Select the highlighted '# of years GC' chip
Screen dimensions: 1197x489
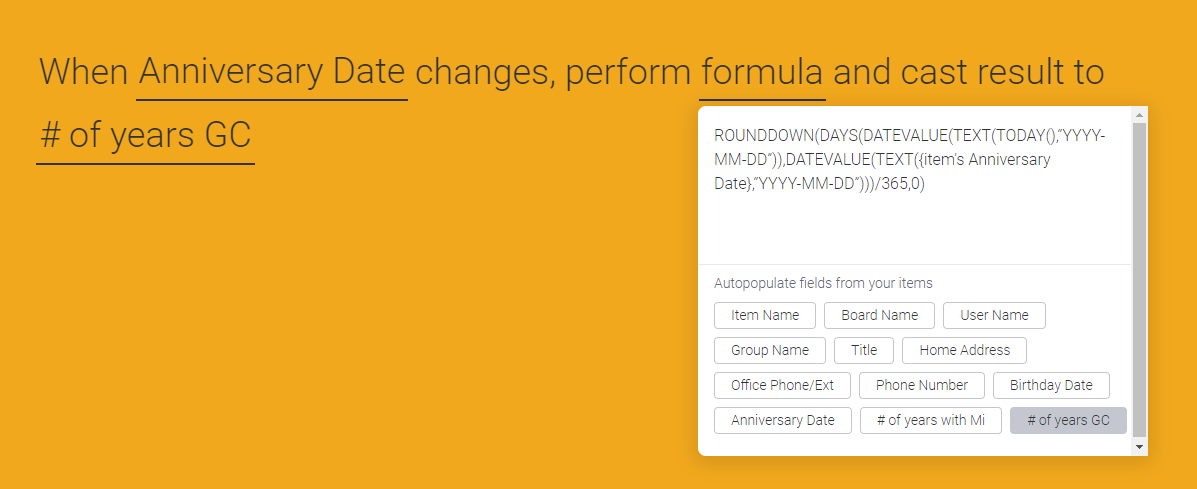1068,420
